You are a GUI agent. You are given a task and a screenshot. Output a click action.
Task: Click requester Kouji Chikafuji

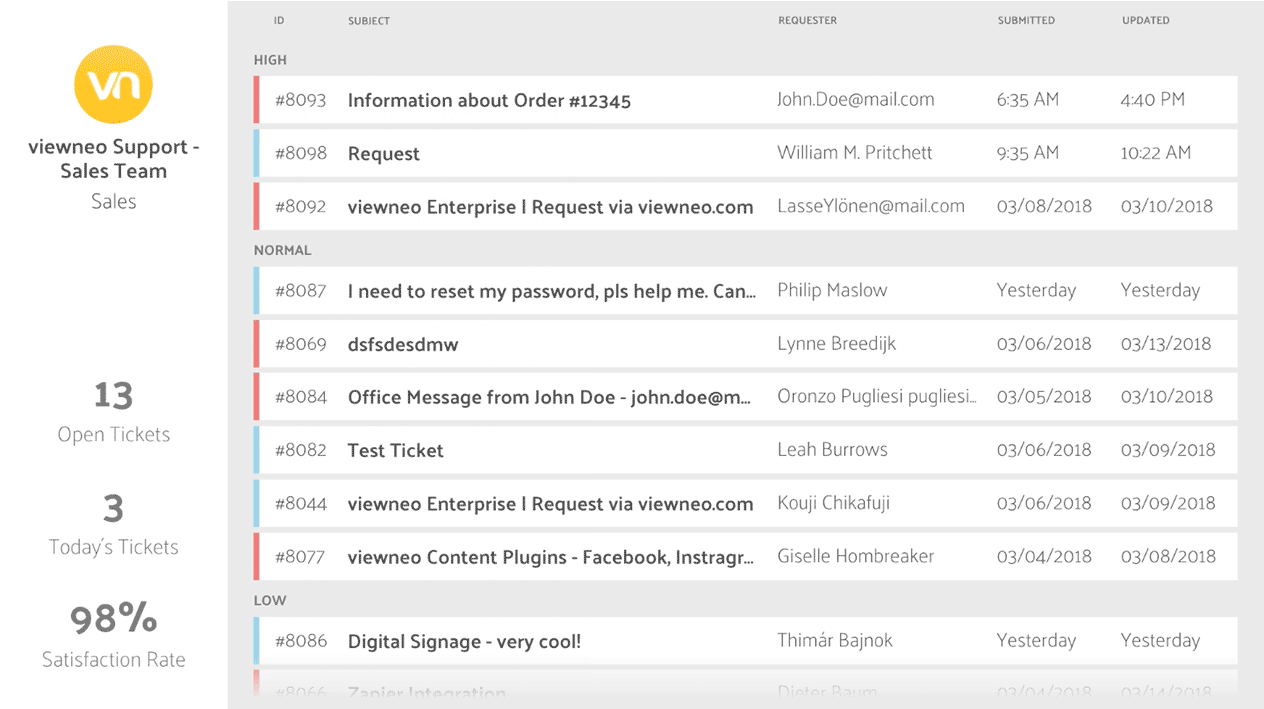834,503
